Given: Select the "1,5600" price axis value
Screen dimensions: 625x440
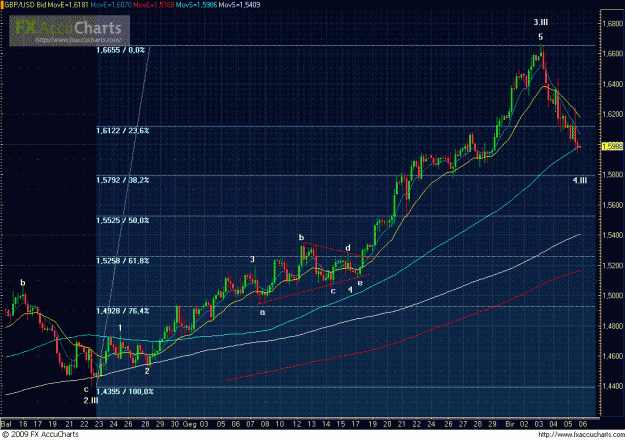Looking at the screenshot, I should pos(613,205).
